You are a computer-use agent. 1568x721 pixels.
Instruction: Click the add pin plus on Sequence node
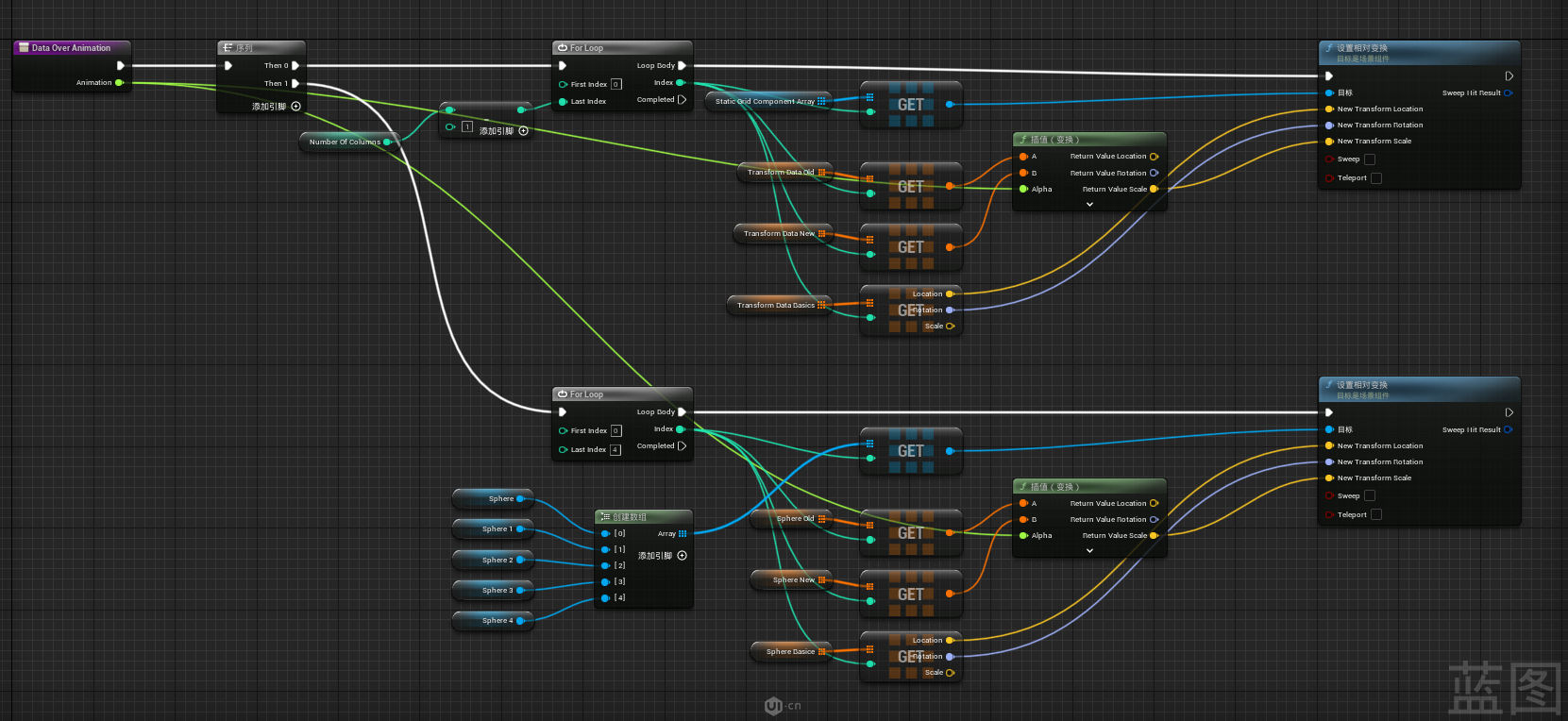pos(295,107)
